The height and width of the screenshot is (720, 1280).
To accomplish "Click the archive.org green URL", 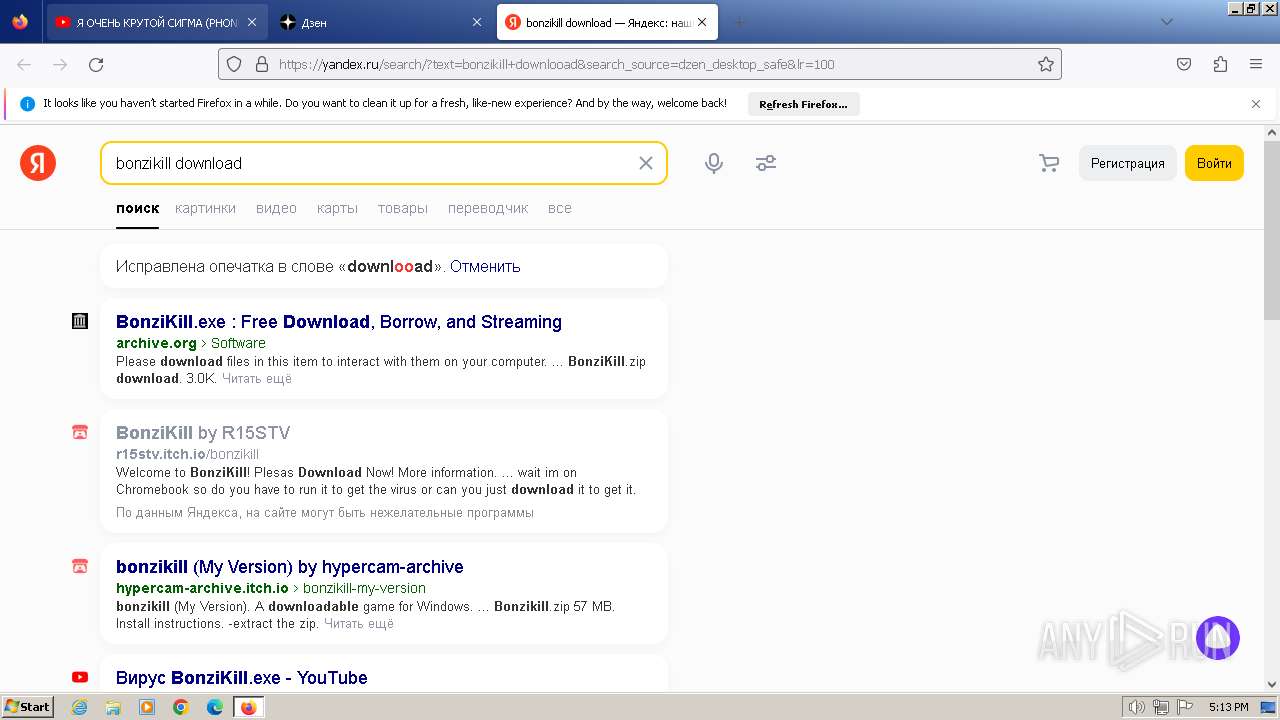I will coord(156,343).
